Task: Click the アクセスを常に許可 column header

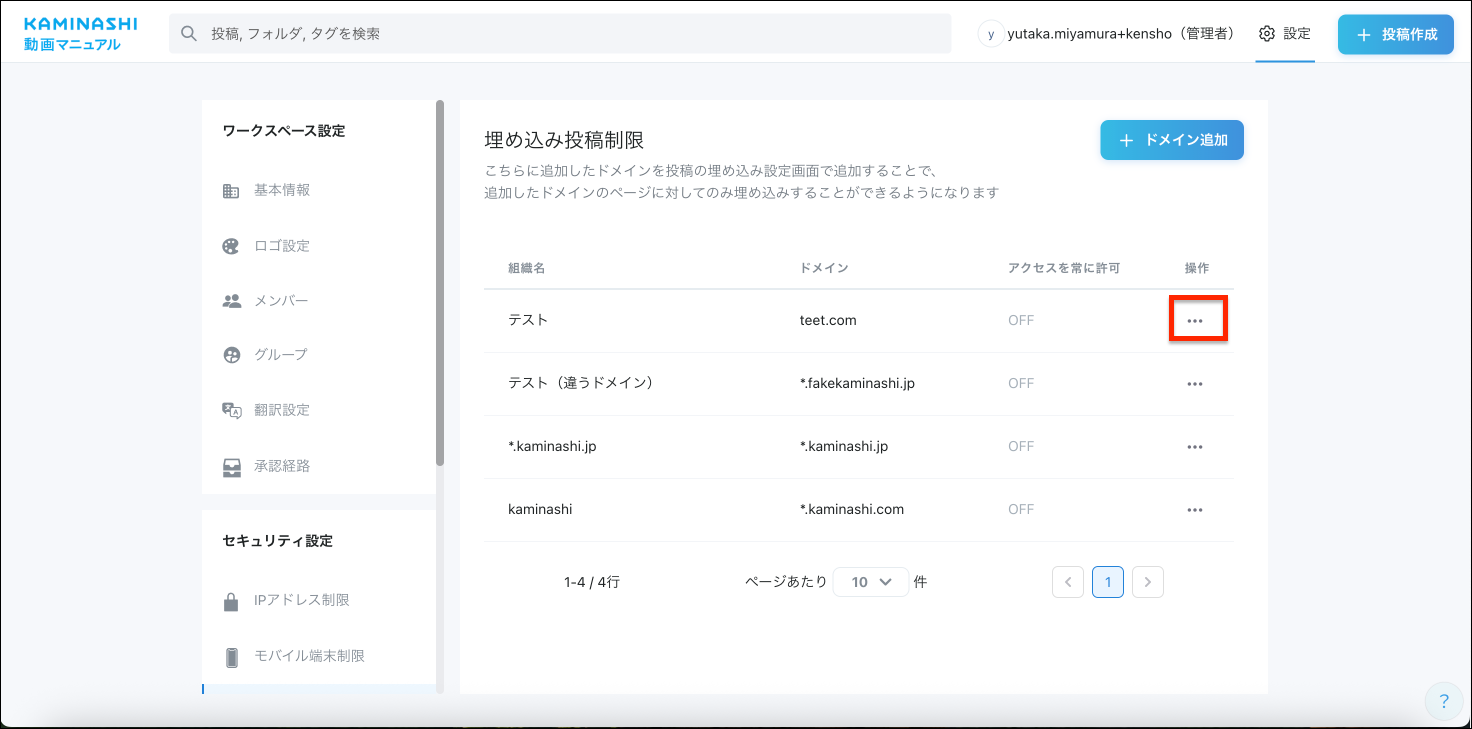Action: (x=1064, y=268)
